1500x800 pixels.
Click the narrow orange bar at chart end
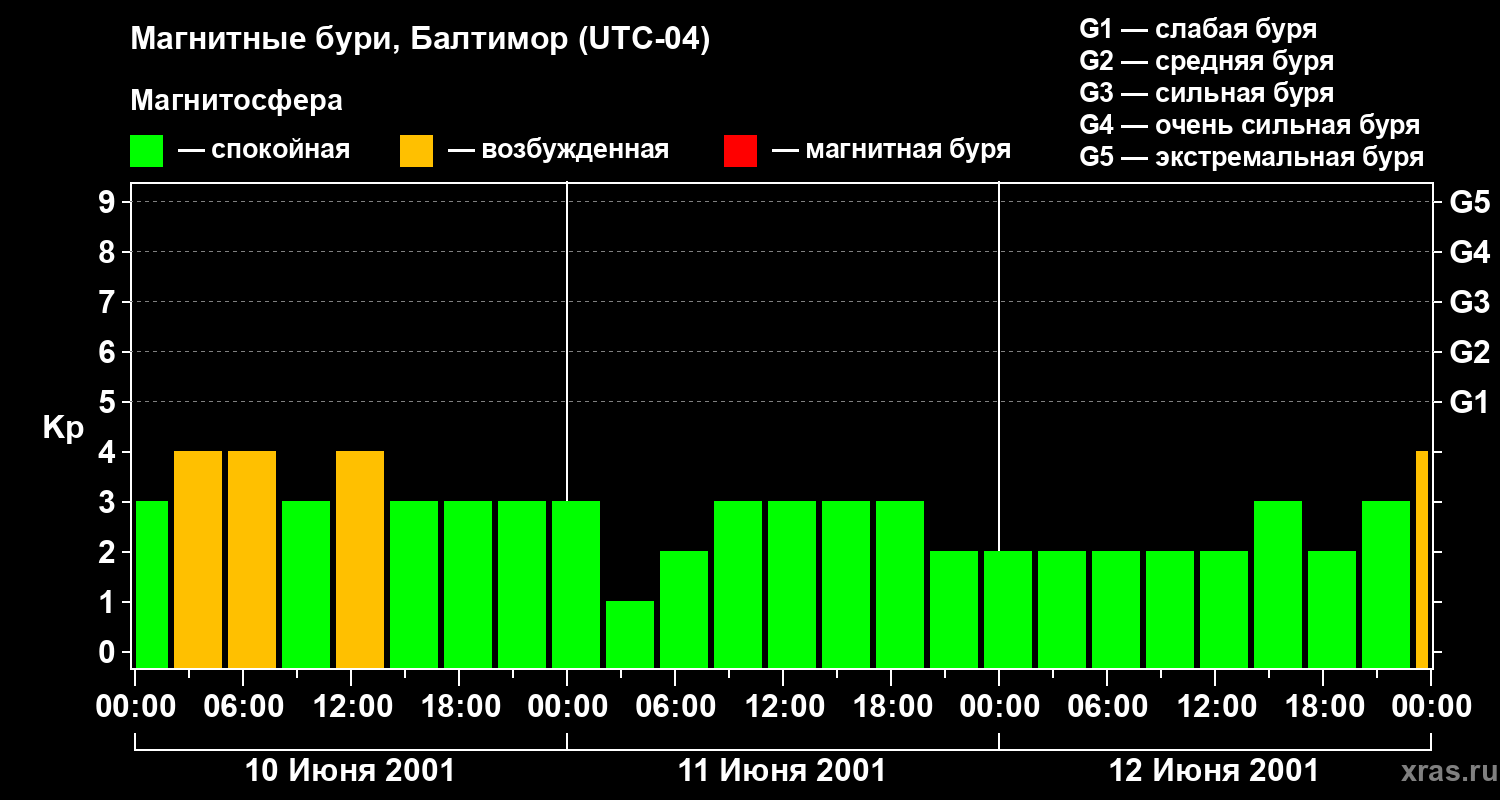coord(1422,560)
